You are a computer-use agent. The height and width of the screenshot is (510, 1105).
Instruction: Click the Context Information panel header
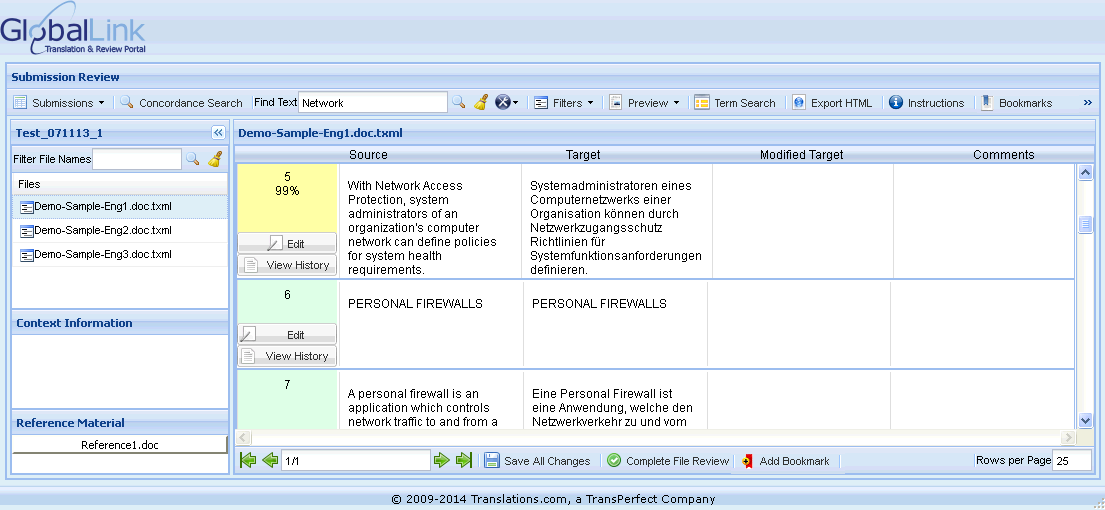120,323
